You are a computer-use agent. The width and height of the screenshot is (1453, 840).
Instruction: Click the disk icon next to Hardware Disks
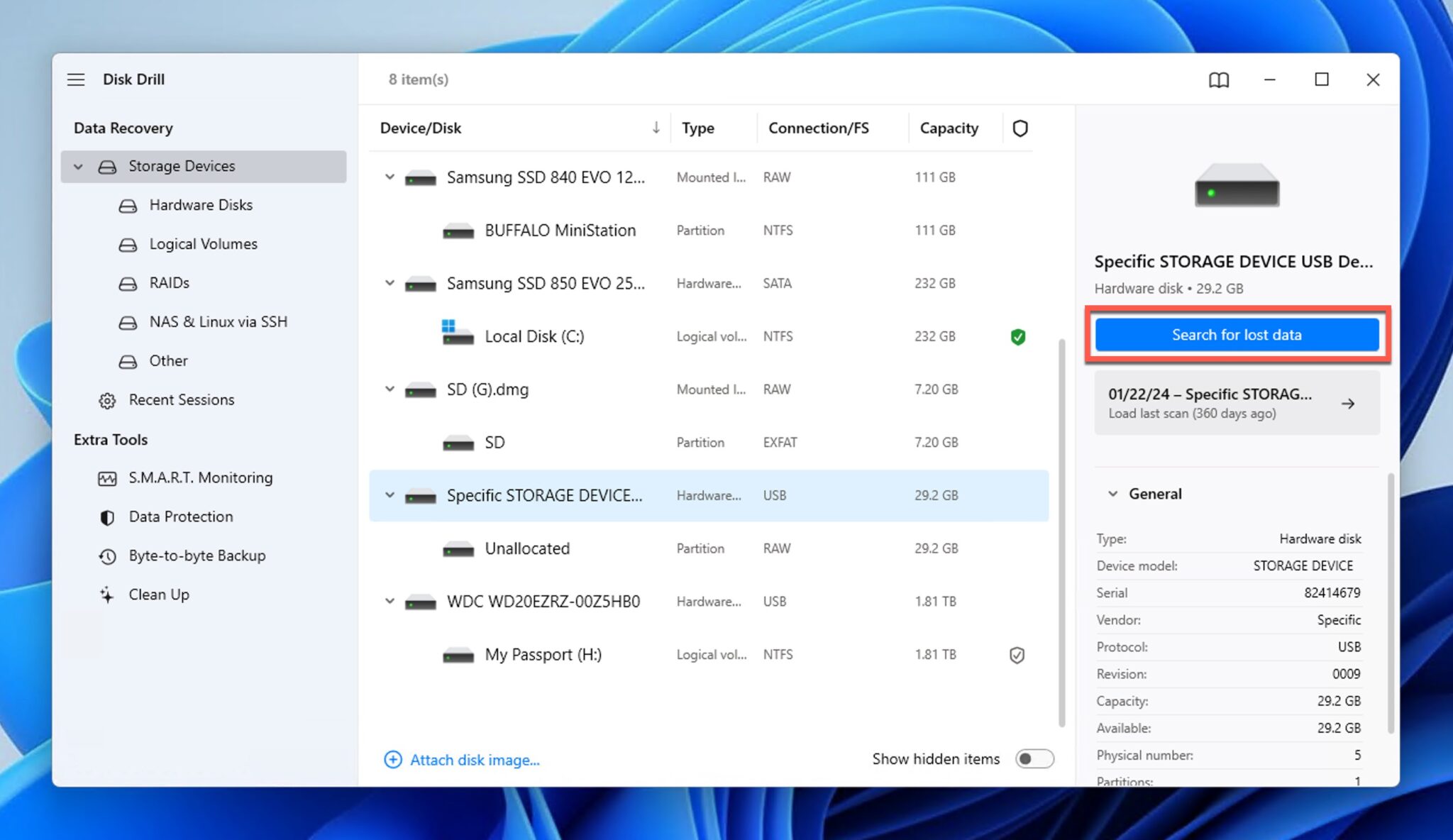point(127,205)
